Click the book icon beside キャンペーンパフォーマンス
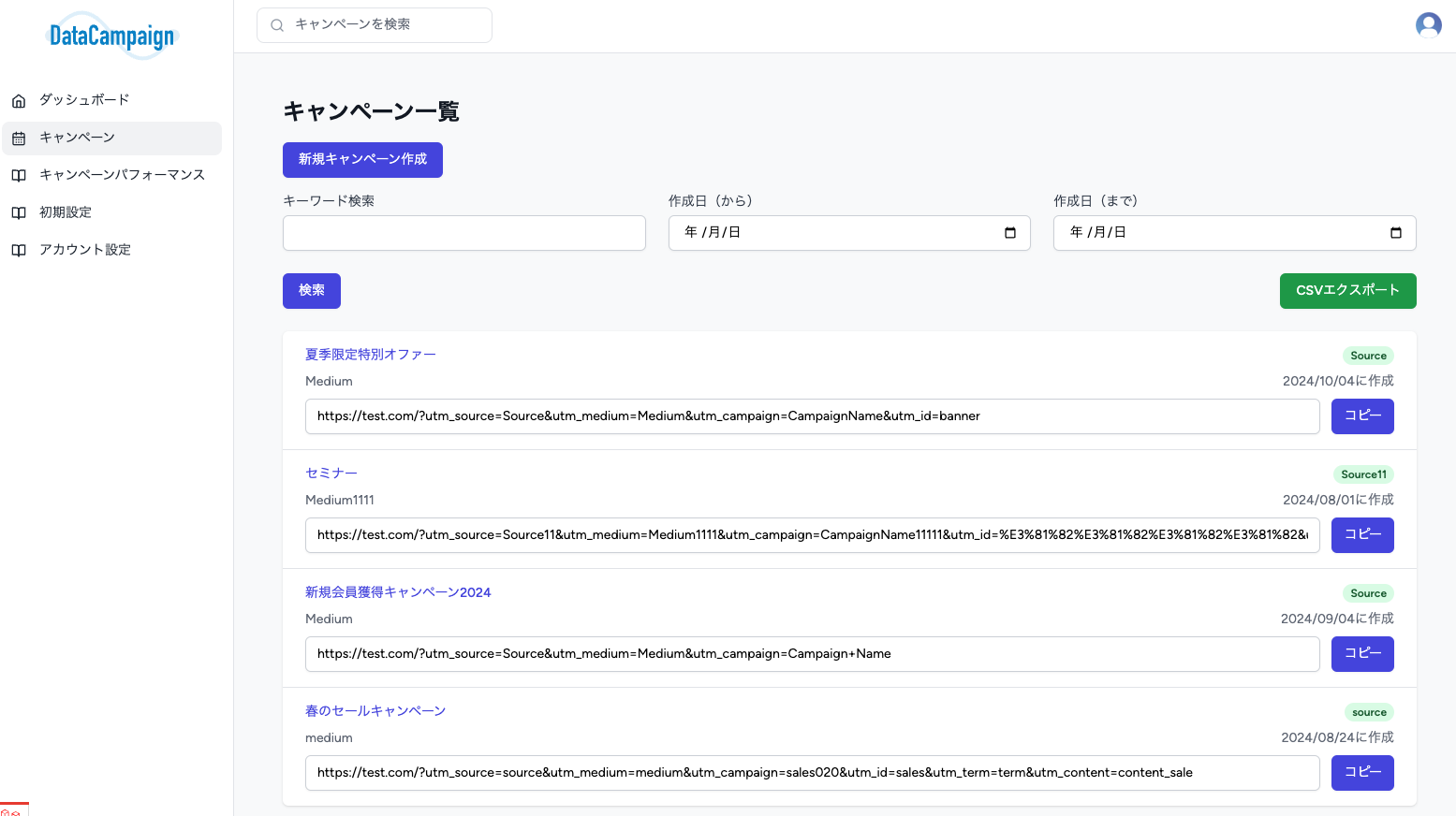 [19, 176]
